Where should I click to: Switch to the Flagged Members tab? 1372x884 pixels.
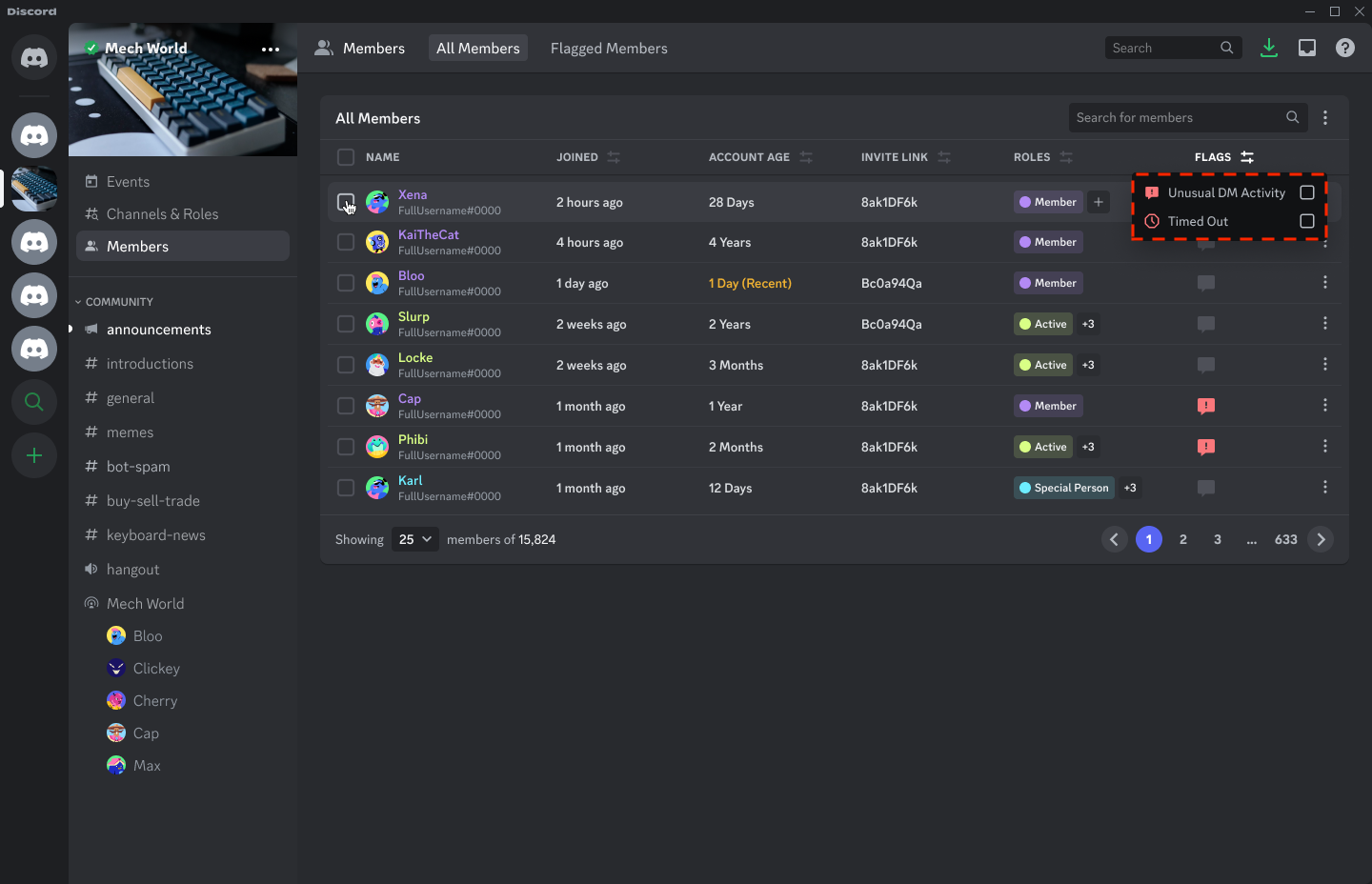[x=609, y=48]
